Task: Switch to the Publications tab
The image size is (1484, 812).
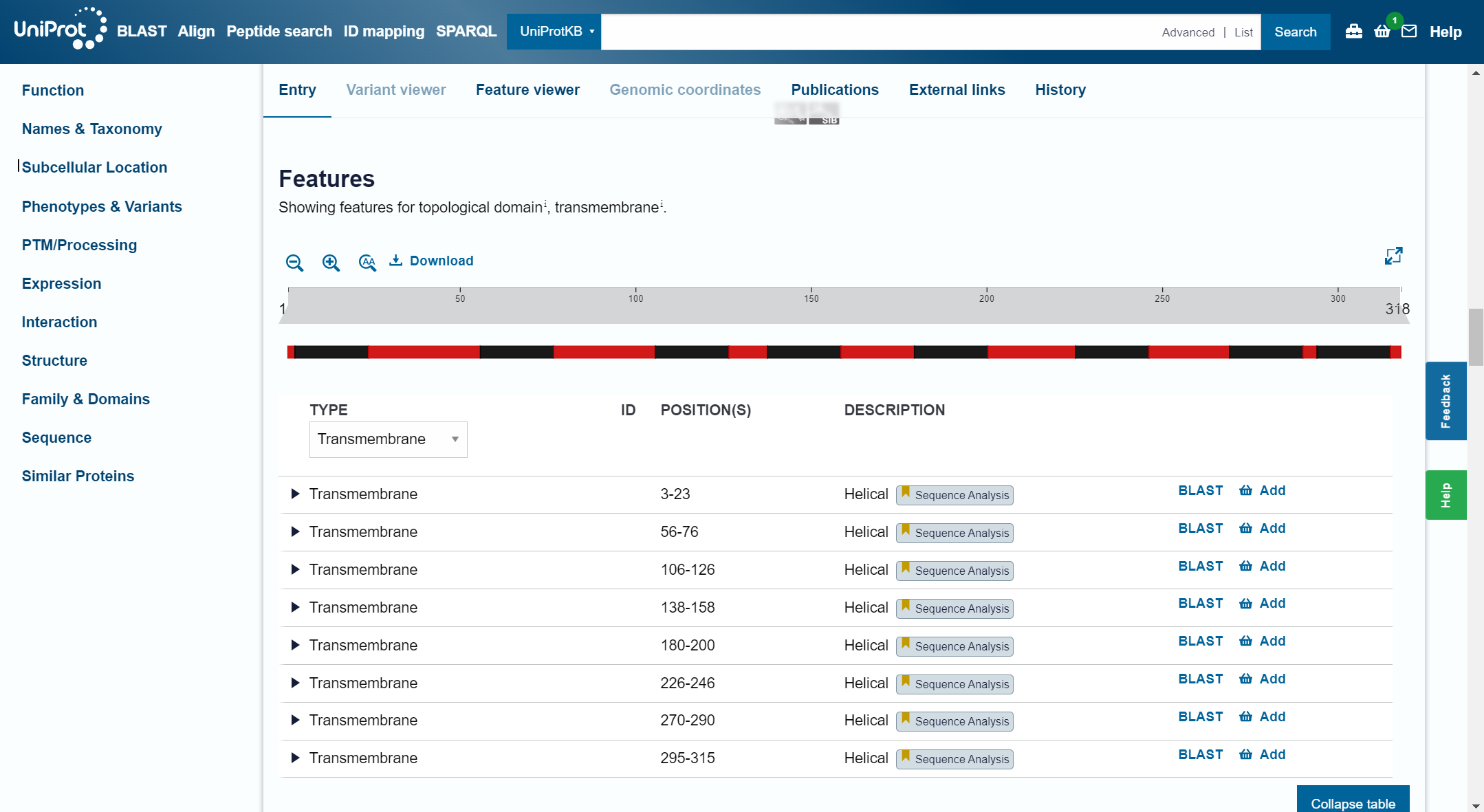Action: click(x=834, y=90)
